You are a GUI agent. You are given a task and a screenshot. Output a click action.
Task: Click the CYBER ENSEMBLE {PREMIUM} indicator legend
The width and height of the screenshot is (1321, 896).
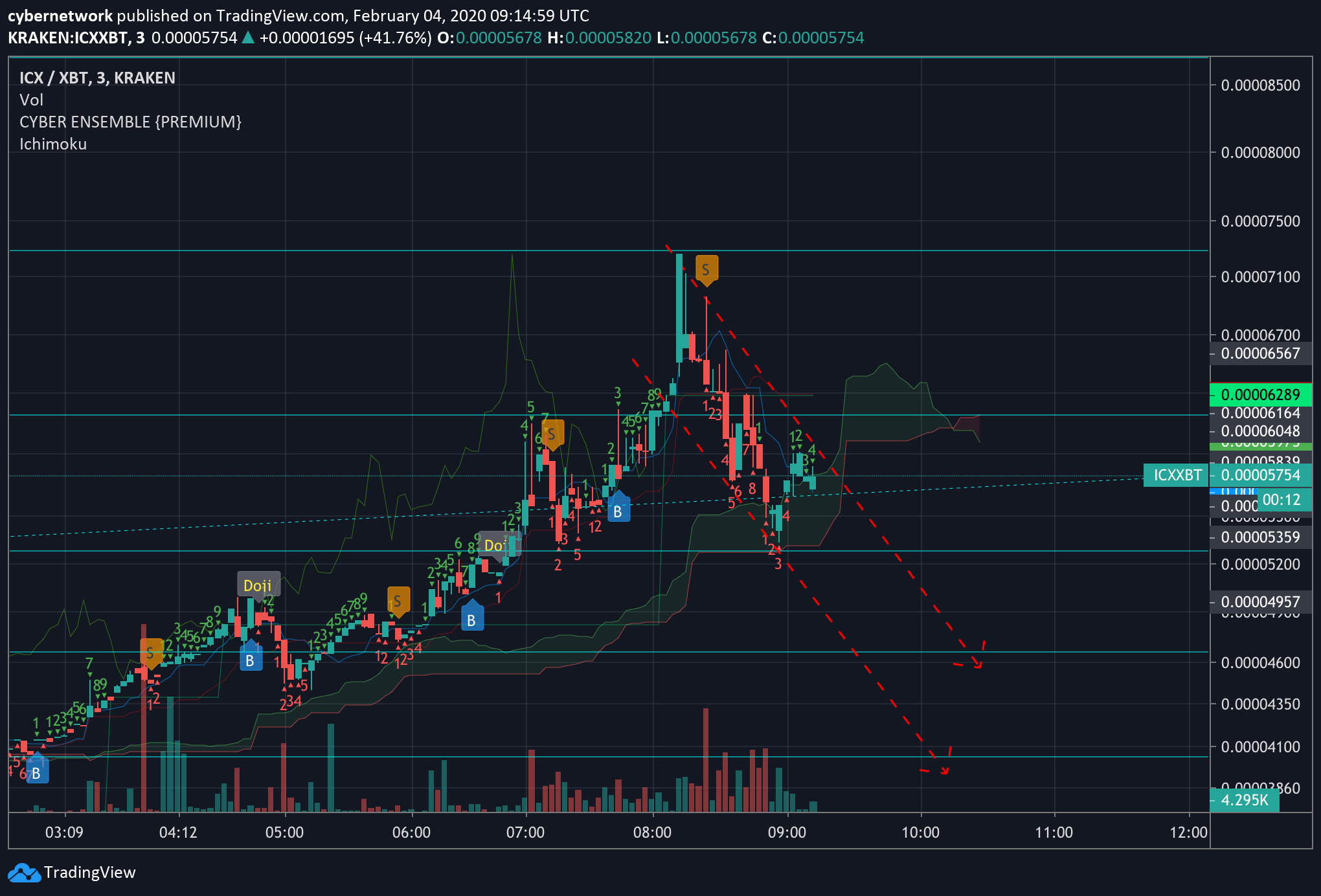click(130, 122)
